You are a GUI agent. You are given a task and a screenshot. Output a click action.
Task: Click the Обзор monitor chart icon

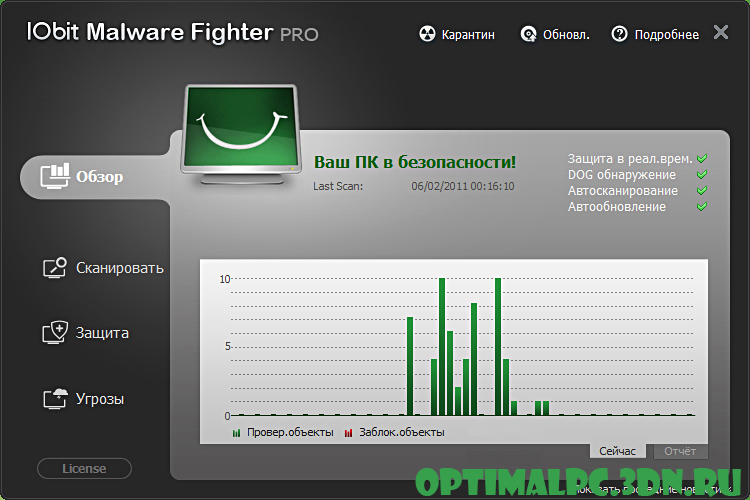tap(55, 176)
